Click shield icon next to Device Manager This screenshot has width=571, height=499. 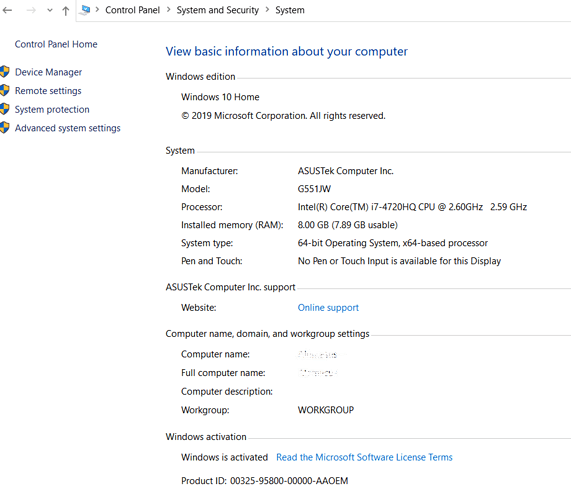[x=4, y=71]
